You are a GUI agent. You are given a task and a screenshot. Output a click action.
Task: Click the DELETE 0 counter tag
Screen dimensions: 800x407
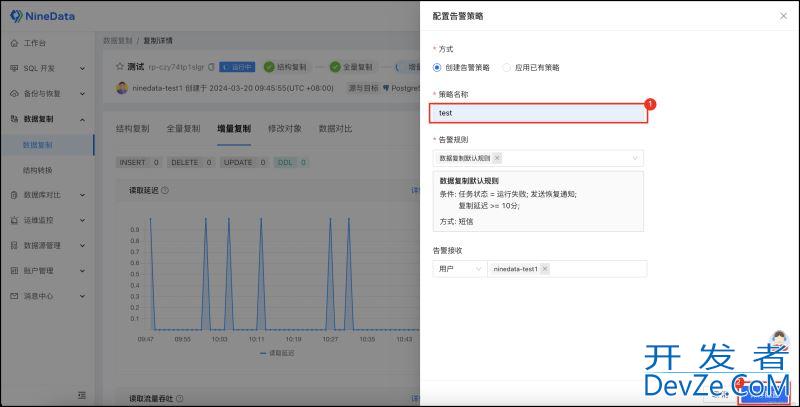point(191,162)
